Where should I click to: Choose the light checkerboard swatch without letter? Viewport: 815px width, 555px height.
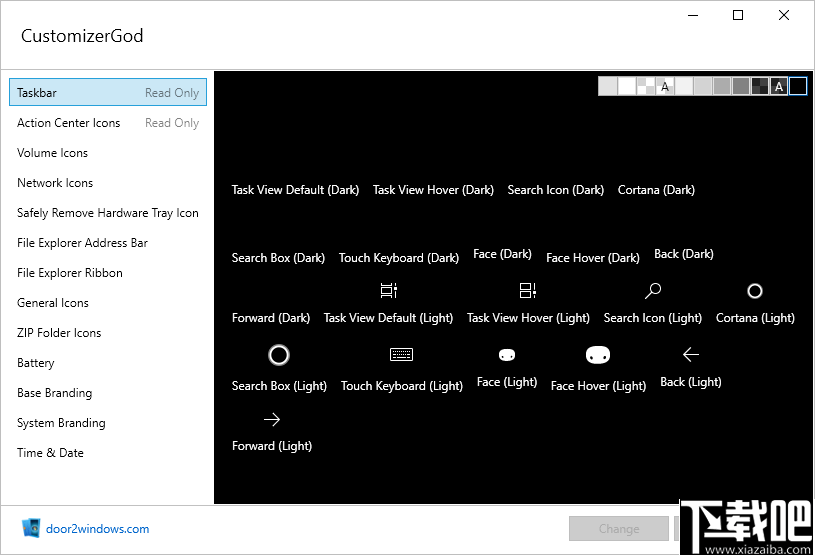pyautogui.click(x=646, y=86)
